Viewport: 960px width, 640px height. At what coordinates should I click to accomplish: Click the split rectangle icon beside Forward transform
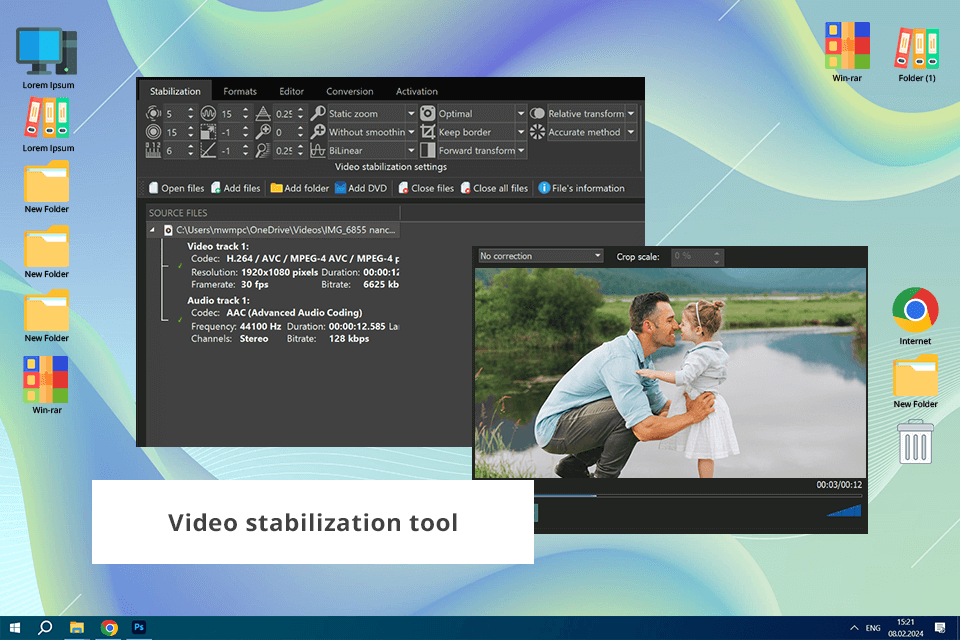(427, 150)
